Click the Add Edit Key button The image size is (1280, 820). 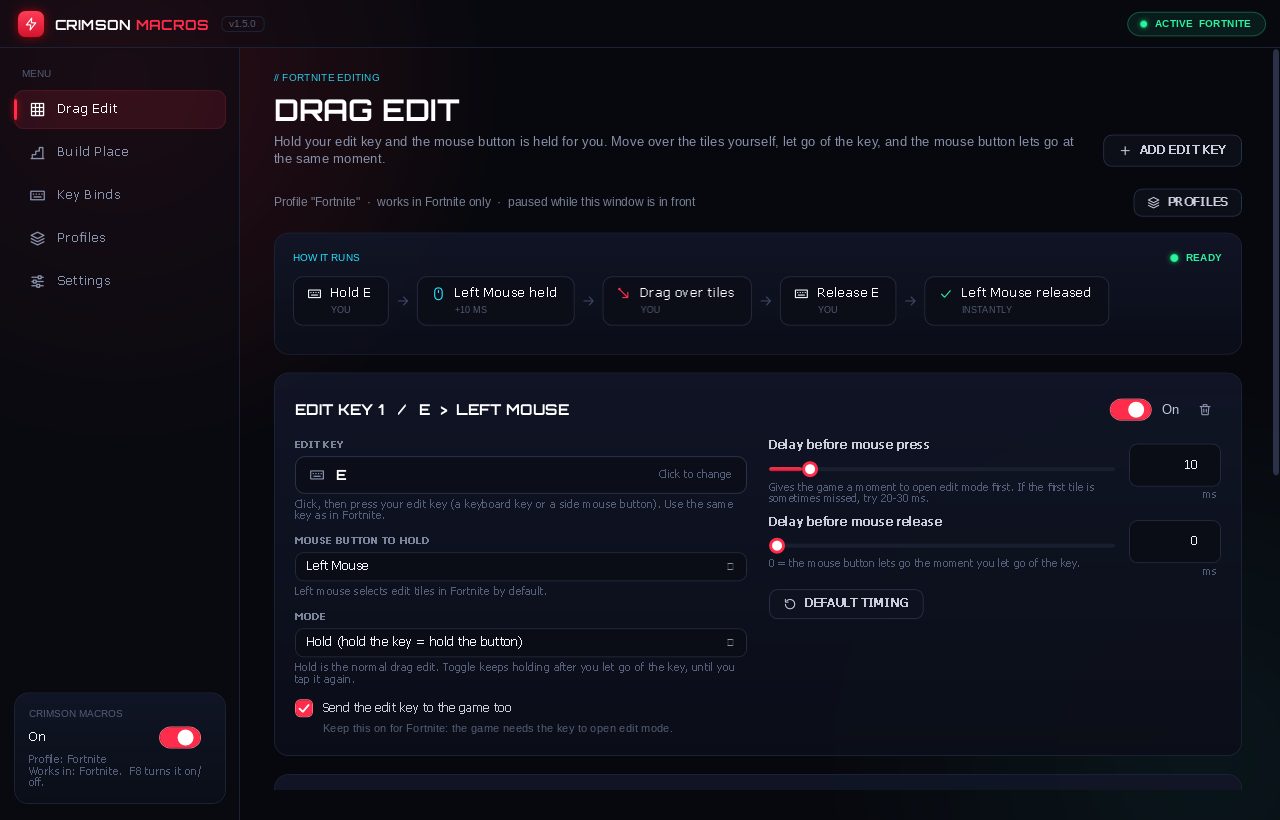pos(1172,150)
